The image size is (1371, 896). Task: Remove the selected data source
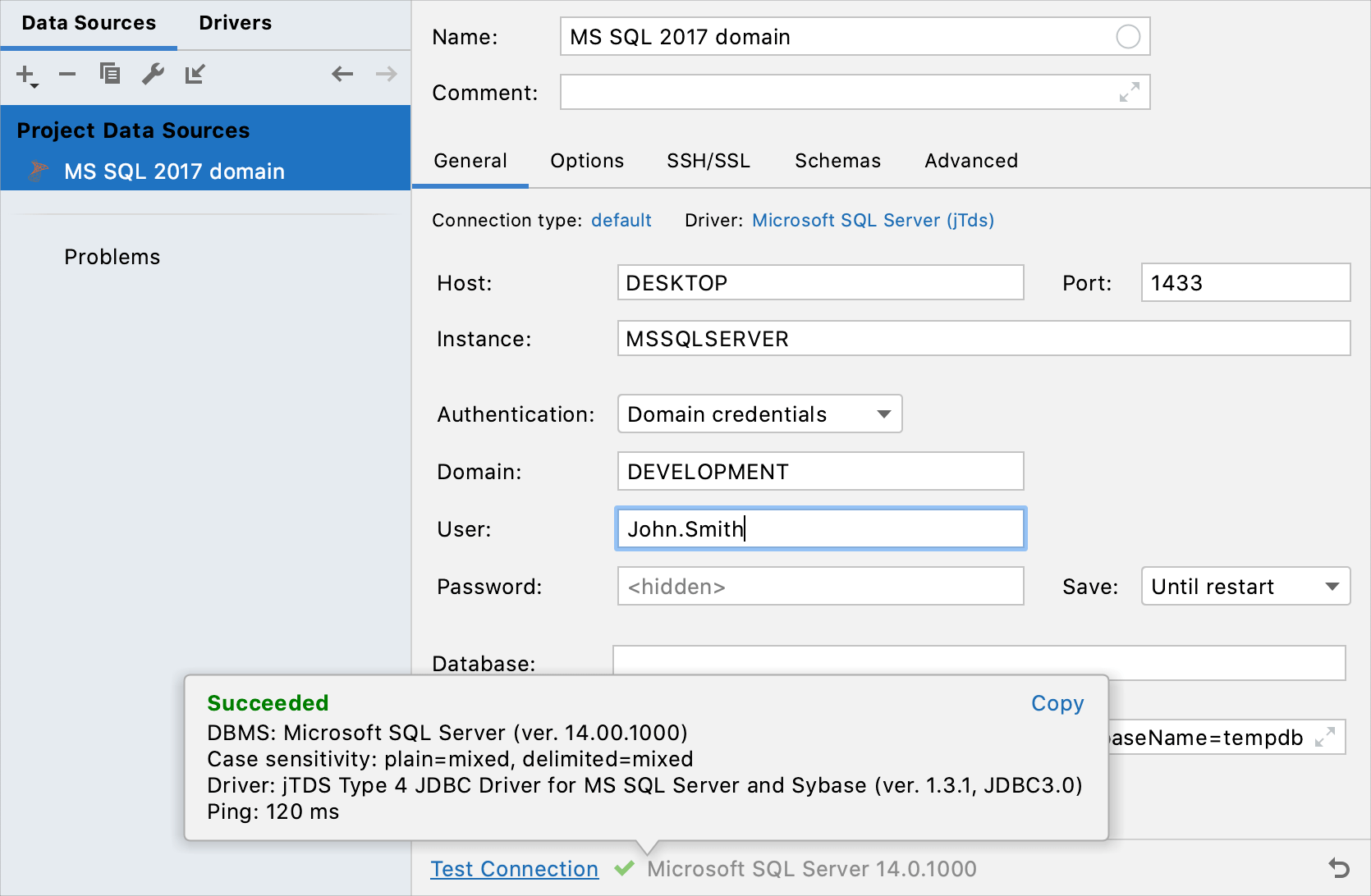click(x=67, y=74)
